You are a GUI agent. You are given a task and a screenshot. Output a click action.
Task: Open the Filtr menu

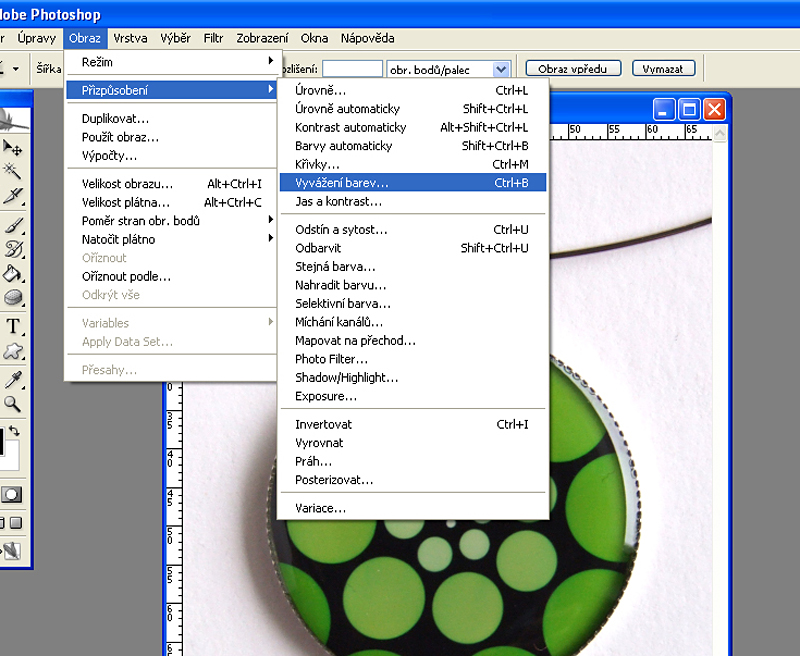(213, 39)
